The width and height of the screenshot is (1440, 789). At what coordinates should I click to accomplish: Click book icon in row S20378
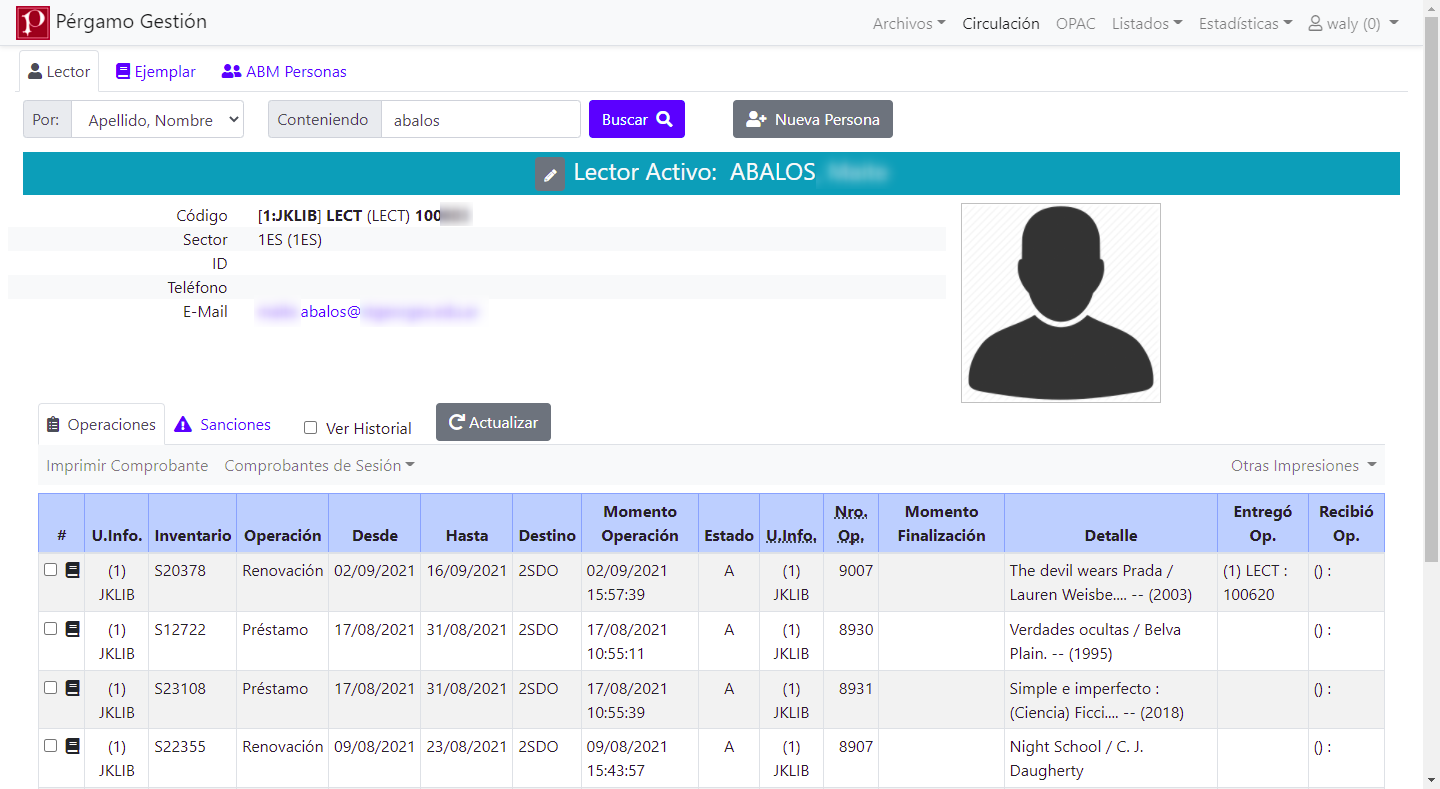[x=72, y=570]
